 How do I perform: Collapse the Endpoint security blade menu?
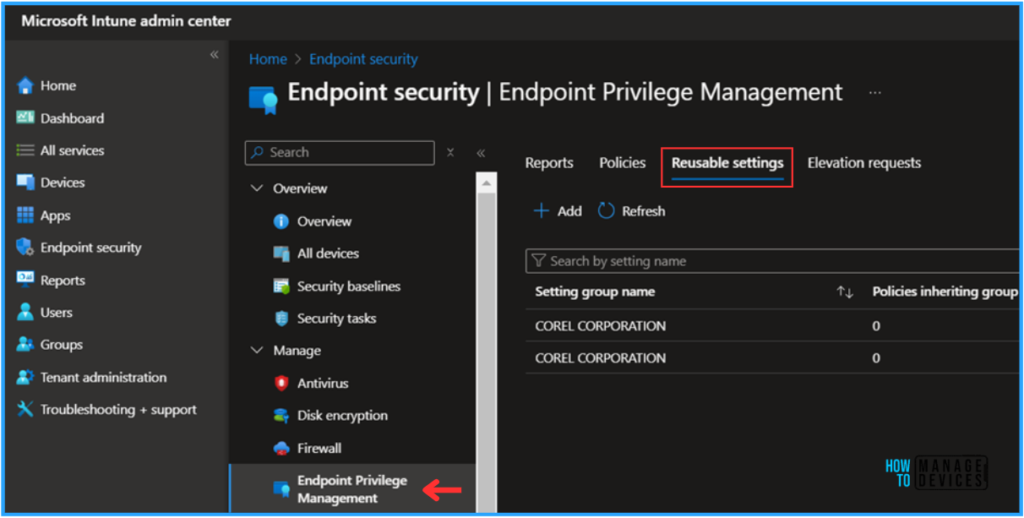[481, 153]
